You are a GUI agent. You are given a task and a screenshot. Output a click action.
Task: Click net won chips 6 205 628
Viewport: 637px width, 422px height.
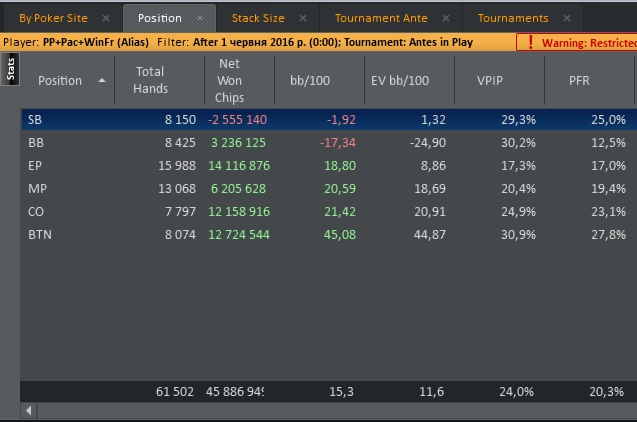[x=238, y=188]
